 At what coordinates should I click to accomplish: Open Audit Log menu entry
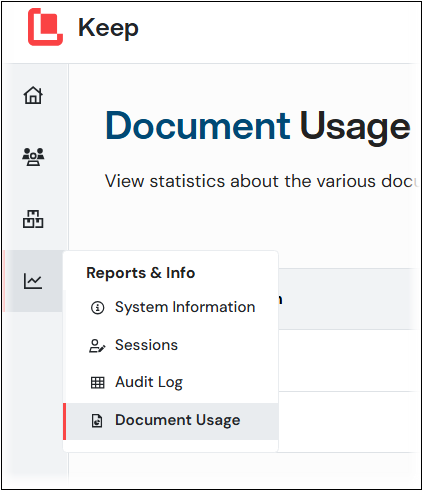click(x=172, y=382)
